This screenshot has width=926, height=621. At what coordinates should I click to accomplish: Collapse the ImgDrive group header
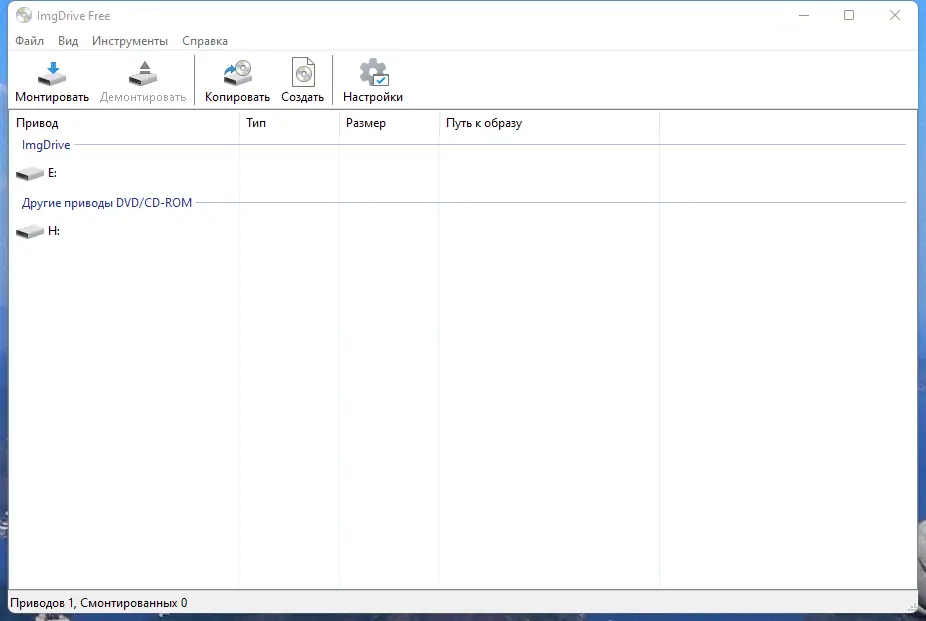pos(46,145)
